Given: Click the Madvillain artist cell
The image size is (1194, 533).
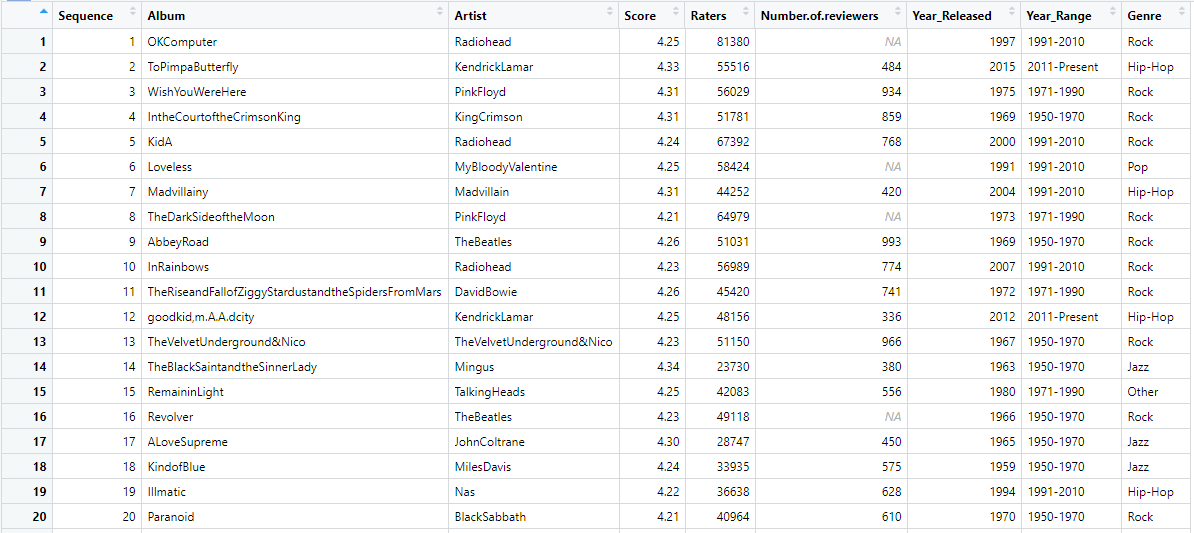Looking at the screenshot, I should point(533,192).
